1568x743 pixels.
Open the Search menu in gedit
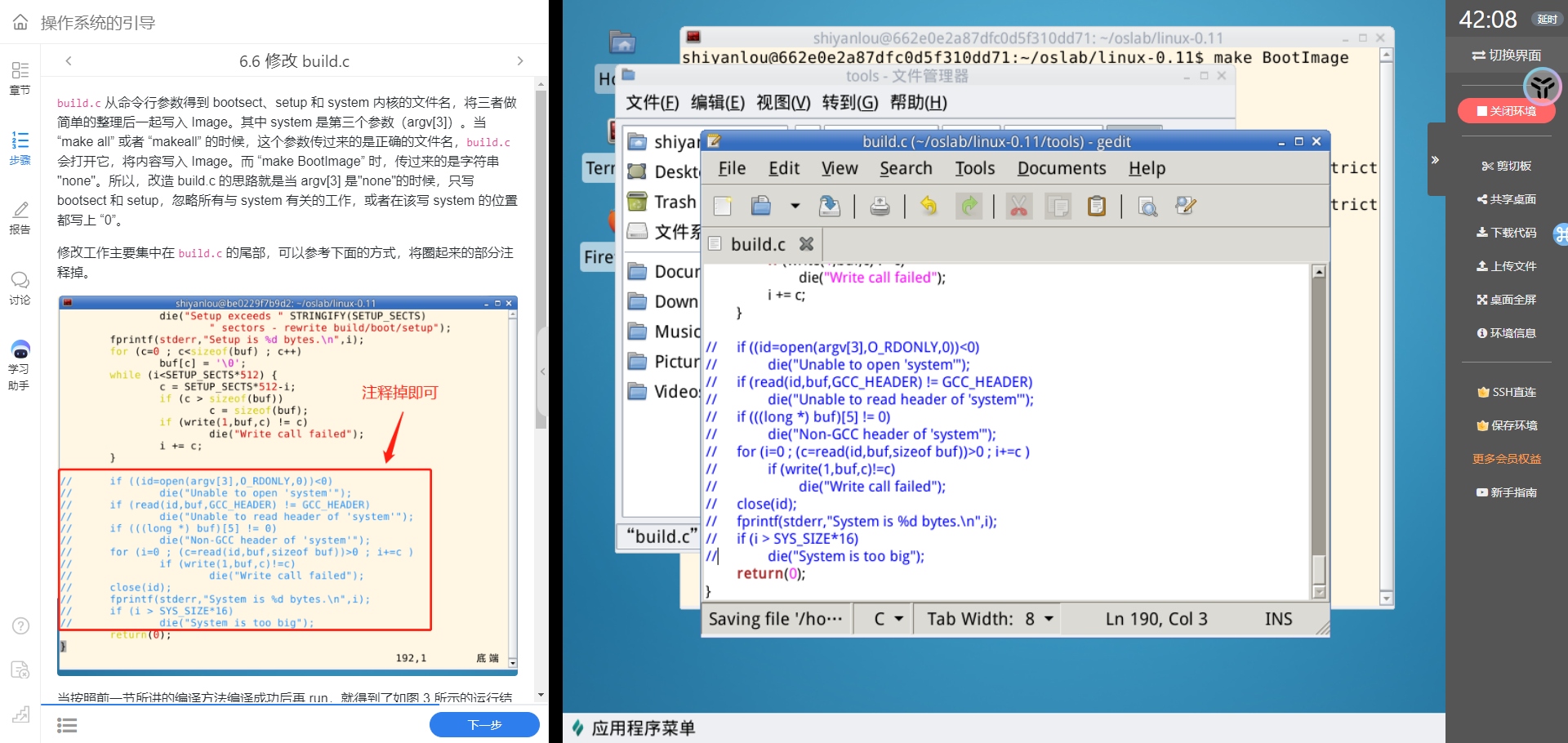tap(905, 168)
